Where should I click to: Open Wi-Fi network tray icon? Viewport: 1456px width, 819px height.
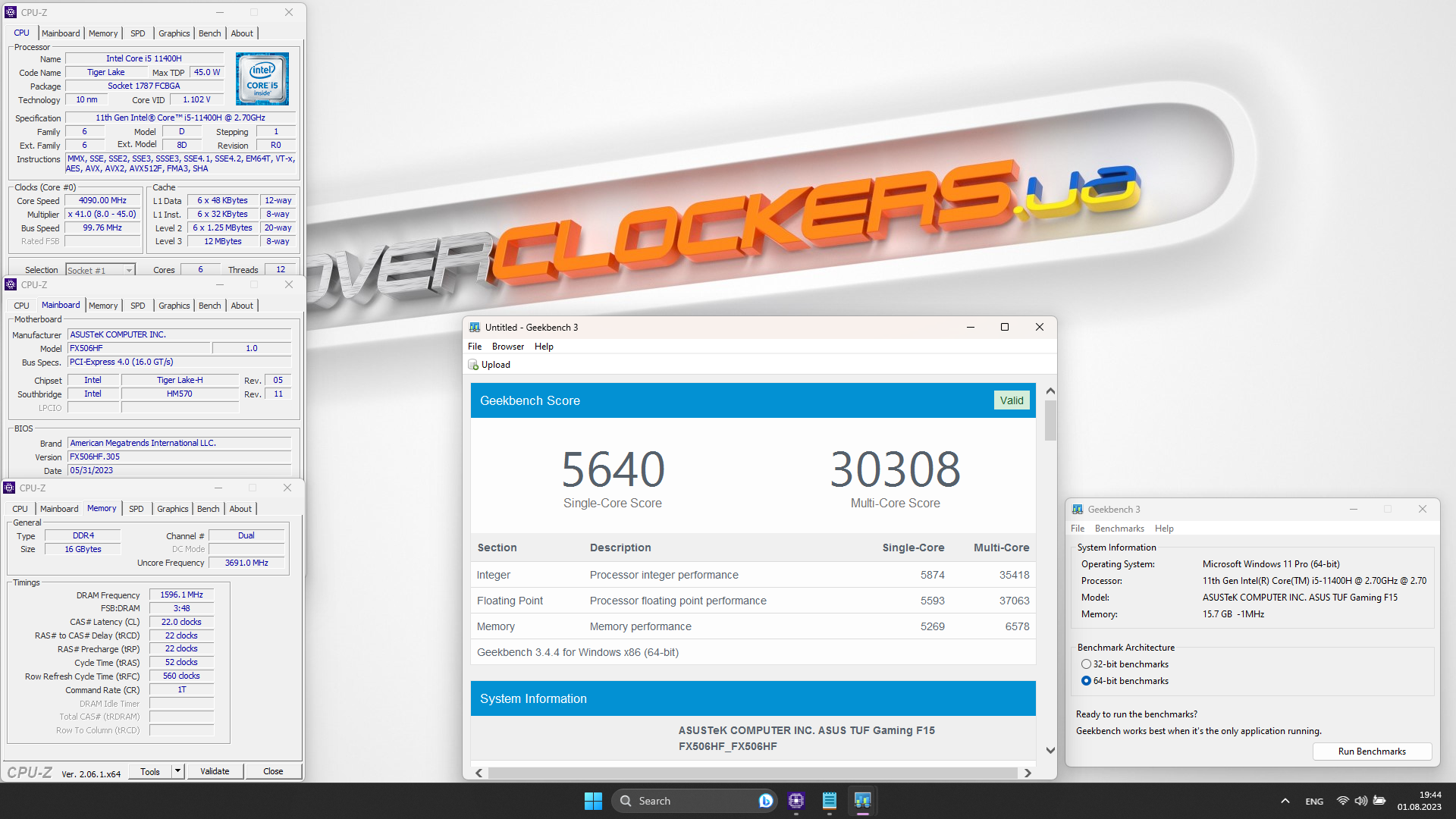tap(1342, 801)
